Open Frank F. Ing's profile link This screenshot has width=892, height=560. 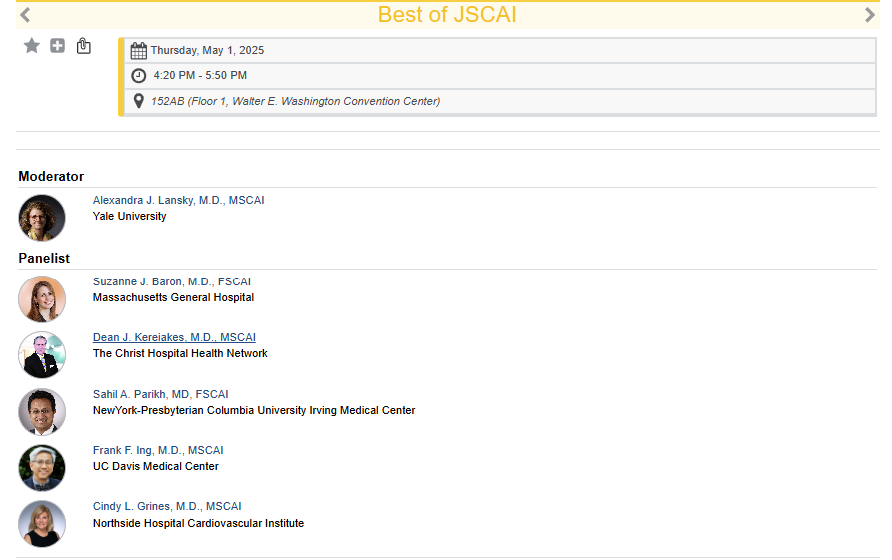pos(158,450)
